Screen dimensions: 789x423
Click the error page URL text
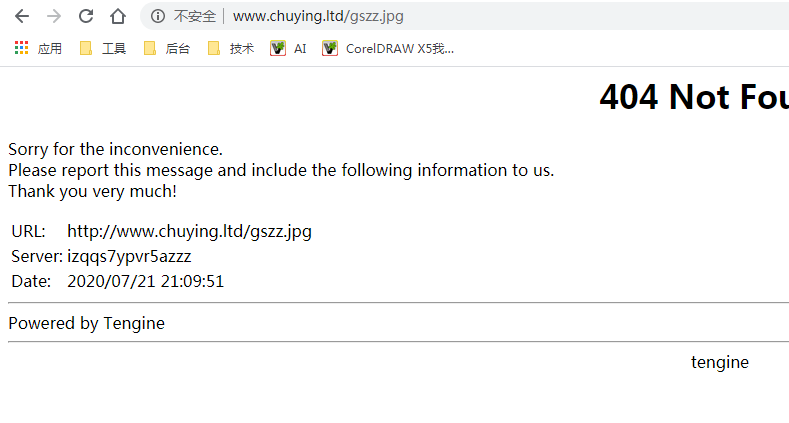[190, 231]
